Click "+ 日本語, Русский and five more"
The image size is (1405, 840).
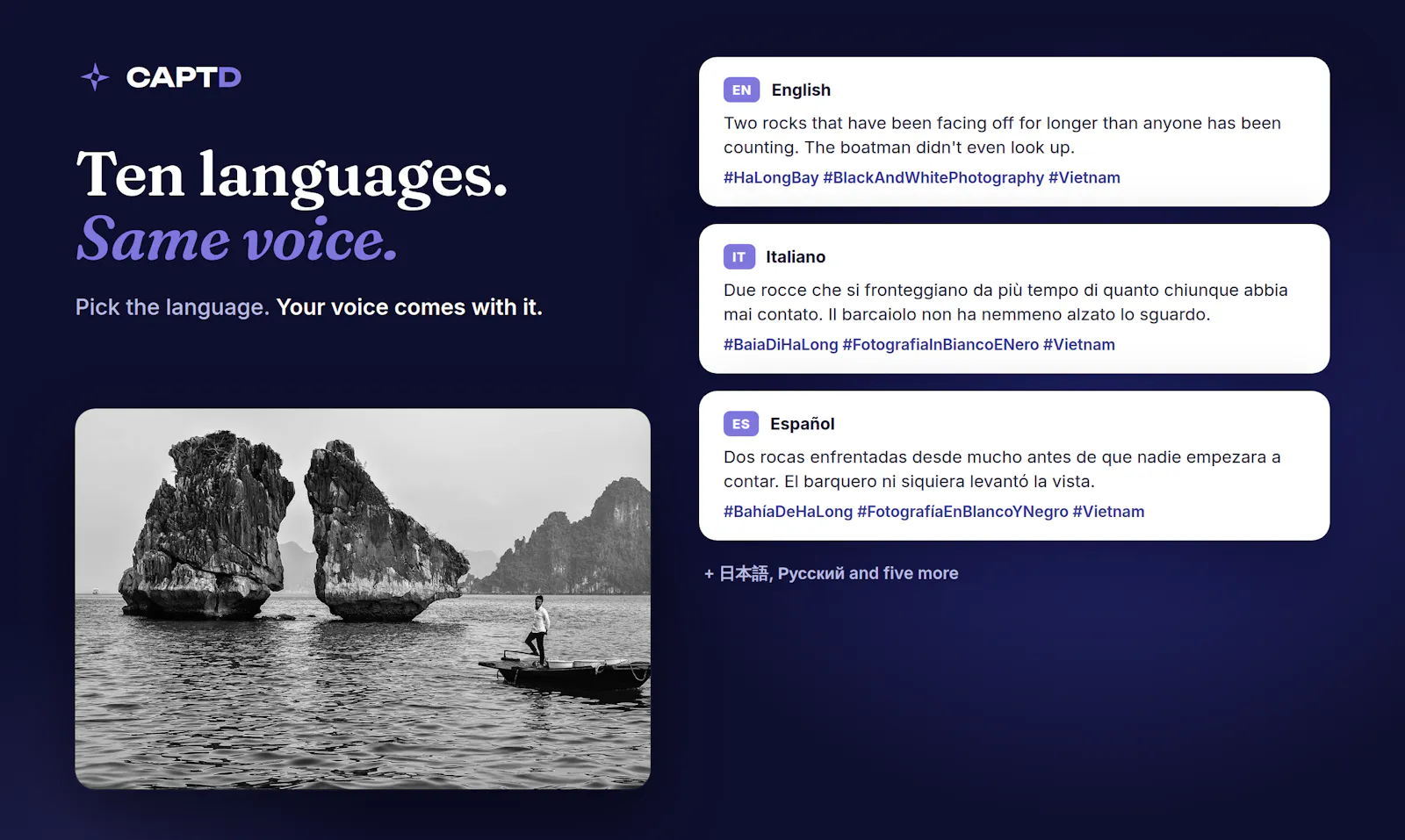pos(831,573)
